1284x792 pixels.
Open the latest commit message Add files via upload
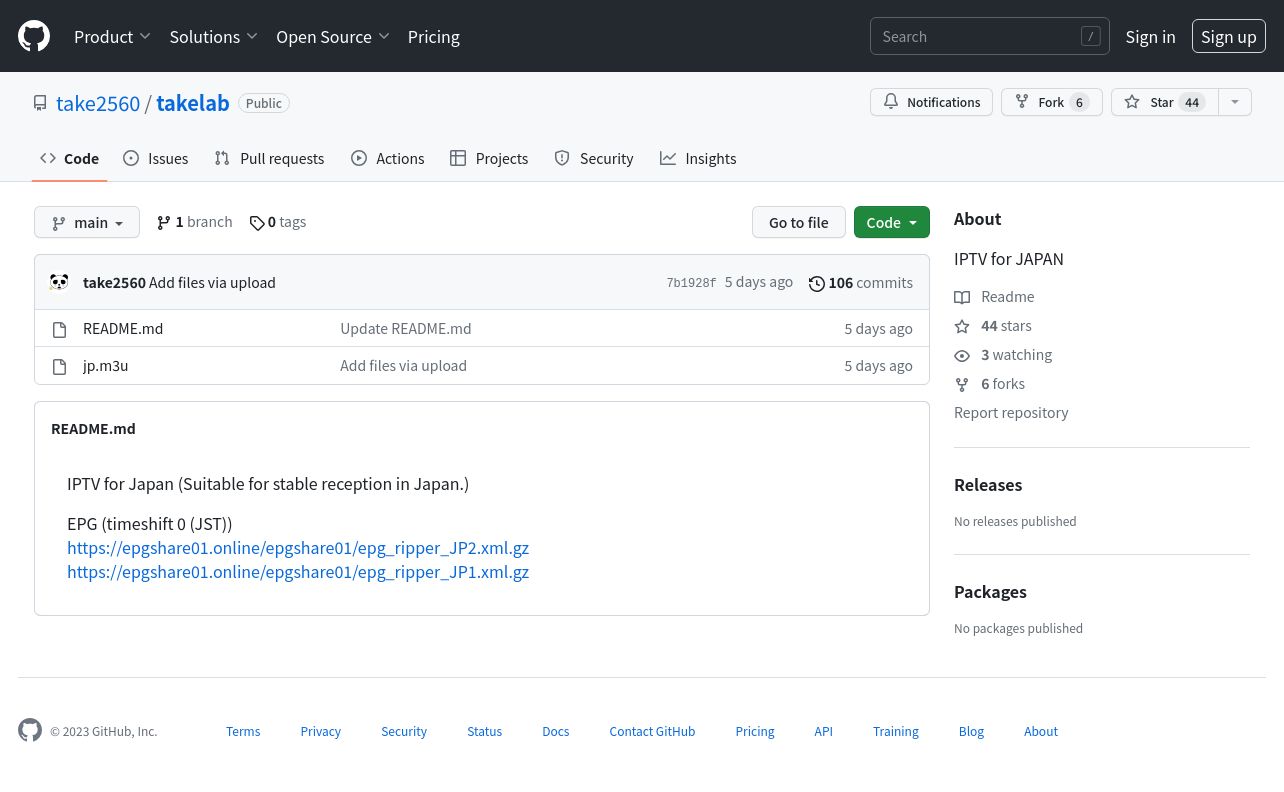[212, 283]
